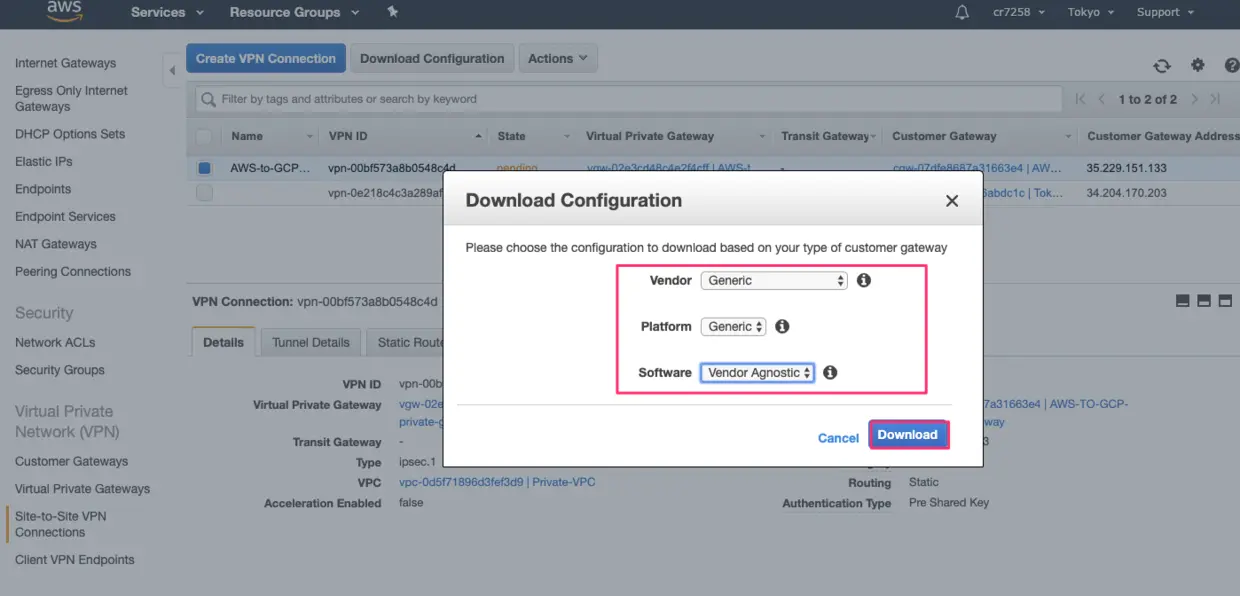The image size is (1240, 596).
Task: Switch to the Tunnel Details tab
Action: [x=311, y=342]
